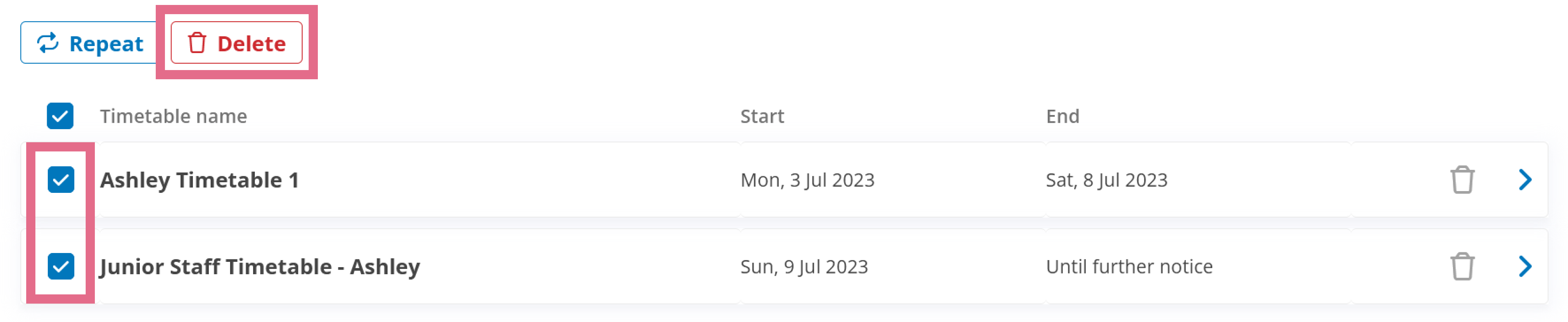
Task: Open Junior Staff Timetable - Ashley name
Action: 260,266
